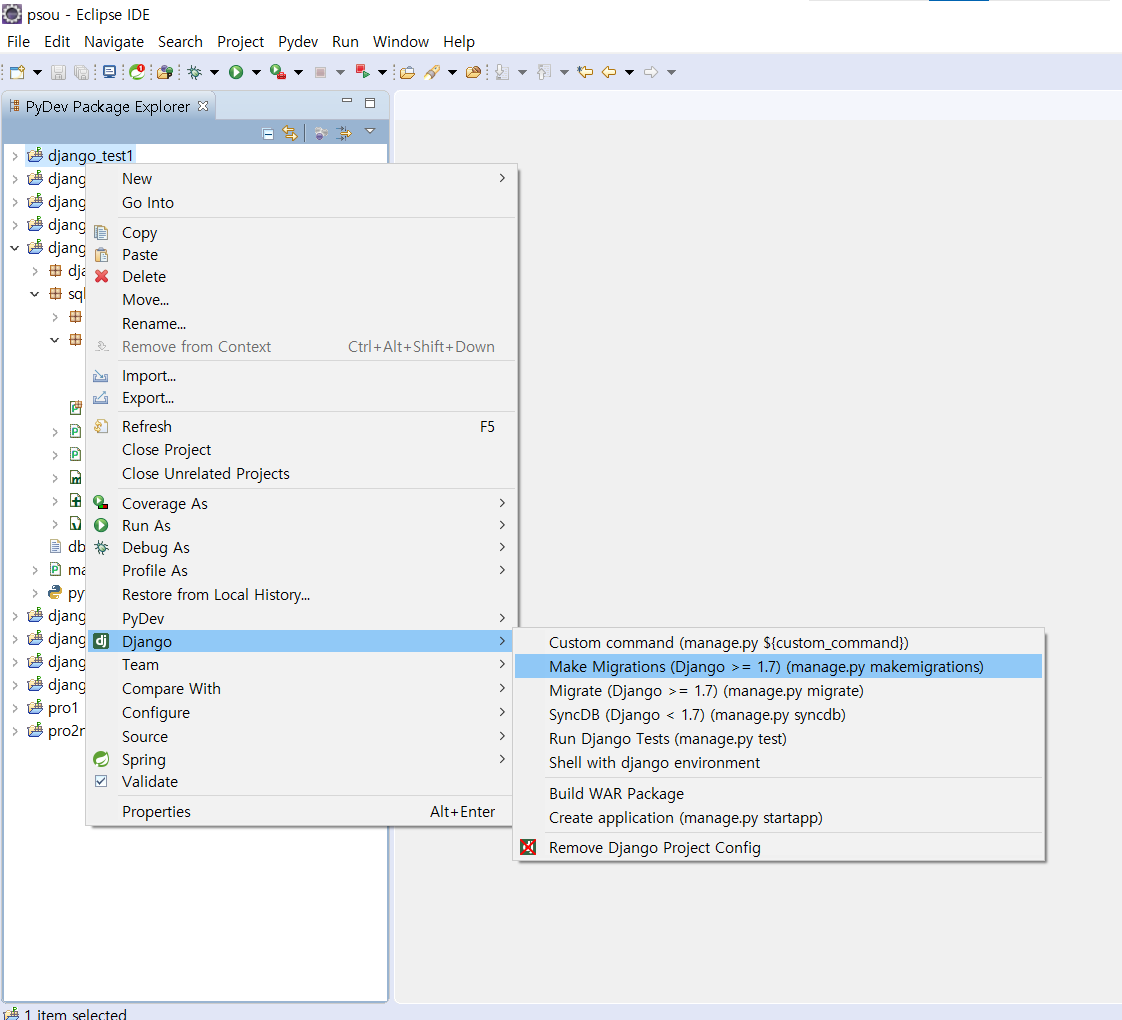The height and width of the screenshot is (1020, 1122).
Task: Open the Window menu
Action: coord(401,42)
